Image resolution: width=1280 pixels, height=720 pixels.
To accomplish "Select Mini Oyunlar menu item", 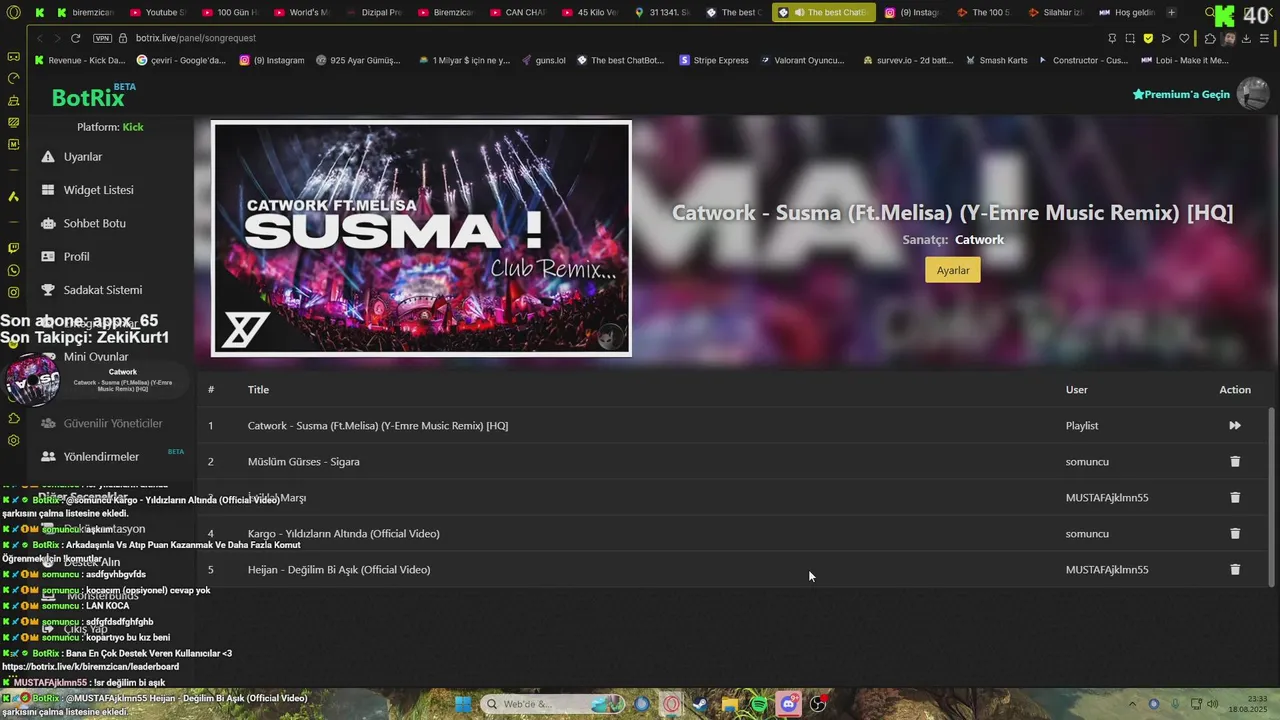I will (x=96, y=356).
